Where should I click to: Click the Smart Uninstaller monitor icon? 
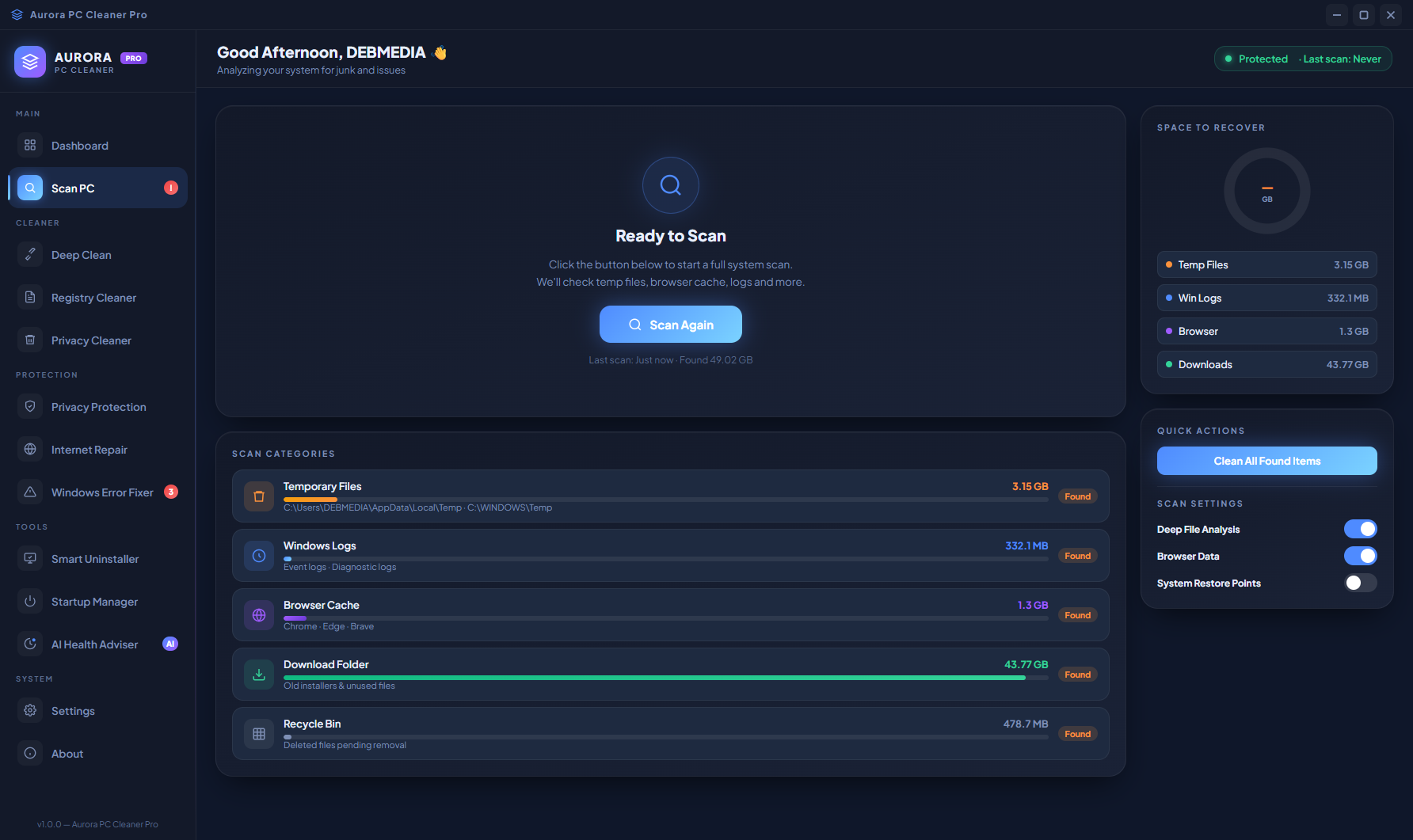(x=30, y=558)
